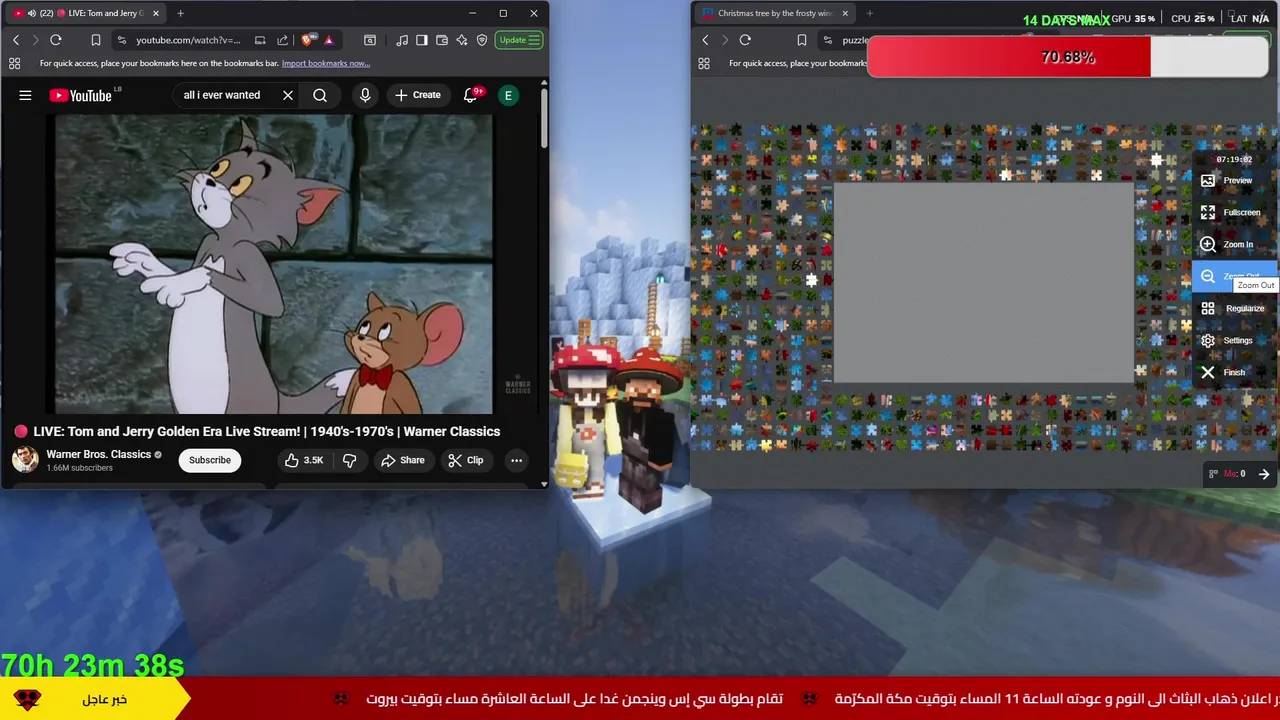Toggle the browser sidebar panel icon

coord(422,40)
